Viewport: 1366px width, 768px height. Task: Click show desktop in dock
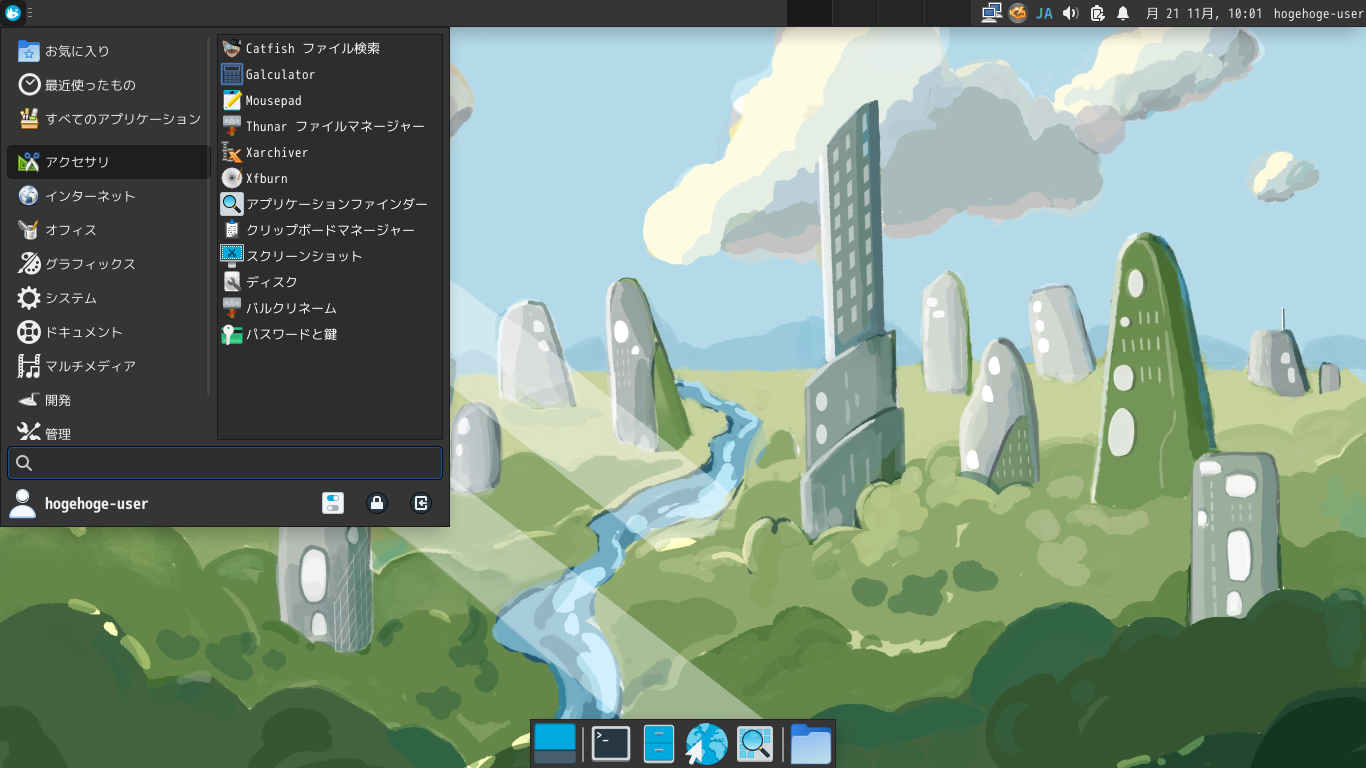coord(555,743)
